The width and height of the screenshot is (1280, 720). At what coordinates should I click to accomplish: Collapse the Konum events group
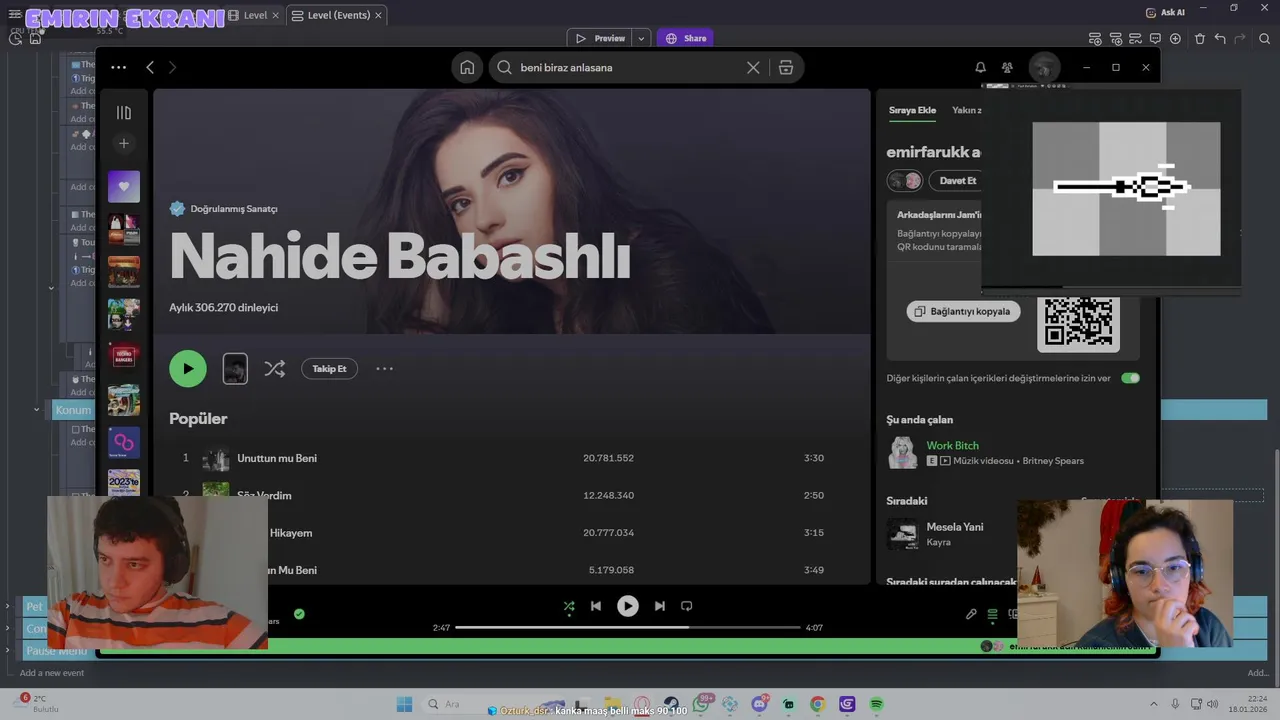pyautogui.click(x=37, y=409)
